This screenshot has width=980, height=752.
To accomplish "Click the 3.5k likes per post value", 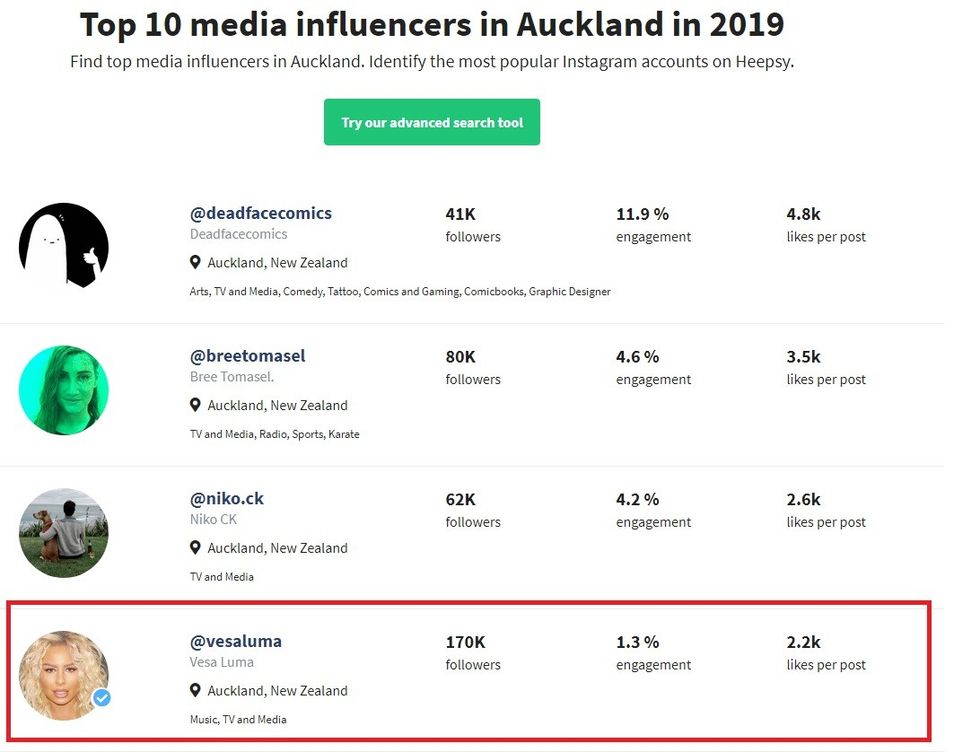I will (804, 356).
